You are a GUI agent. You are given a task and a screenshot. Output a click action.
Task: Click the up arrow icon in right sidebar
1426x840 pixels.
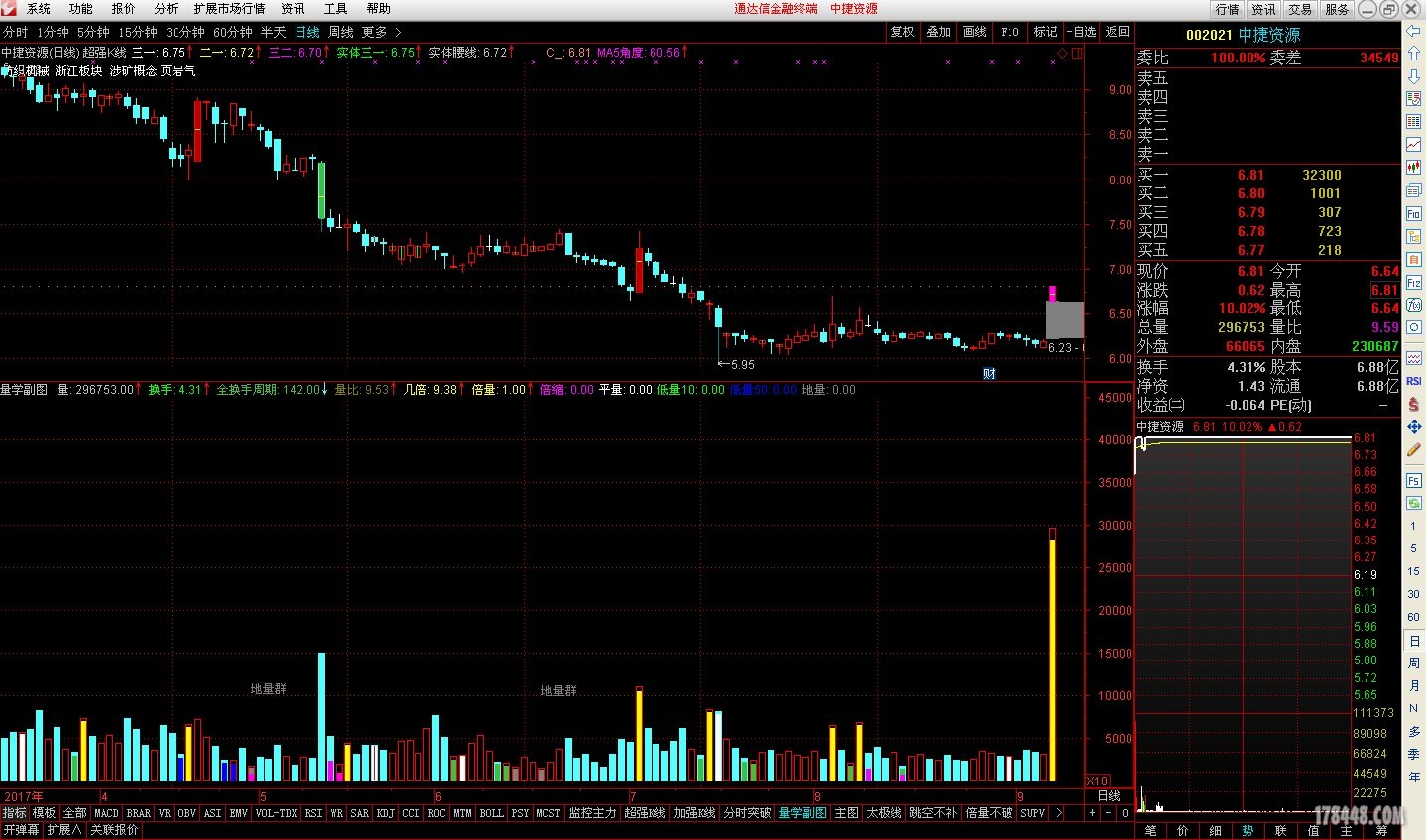pos(1414,54)
